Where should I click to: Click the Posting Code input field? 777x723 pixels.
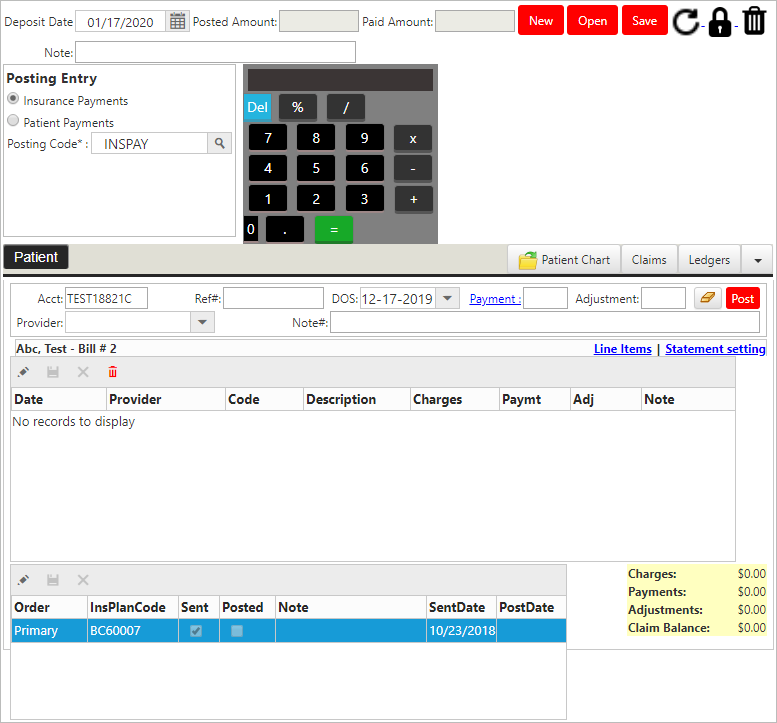coord(149,144)
